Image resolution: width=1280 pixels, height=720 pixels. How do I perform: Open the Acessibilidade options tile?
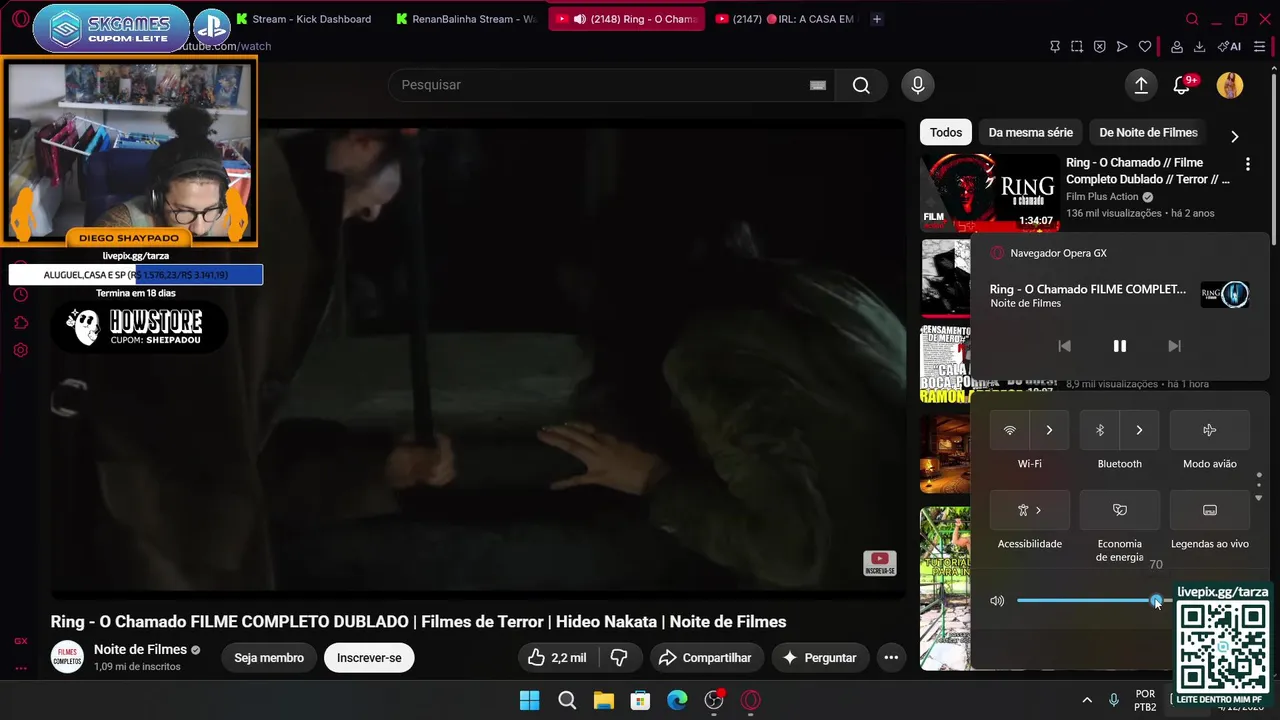(1030, 510)
